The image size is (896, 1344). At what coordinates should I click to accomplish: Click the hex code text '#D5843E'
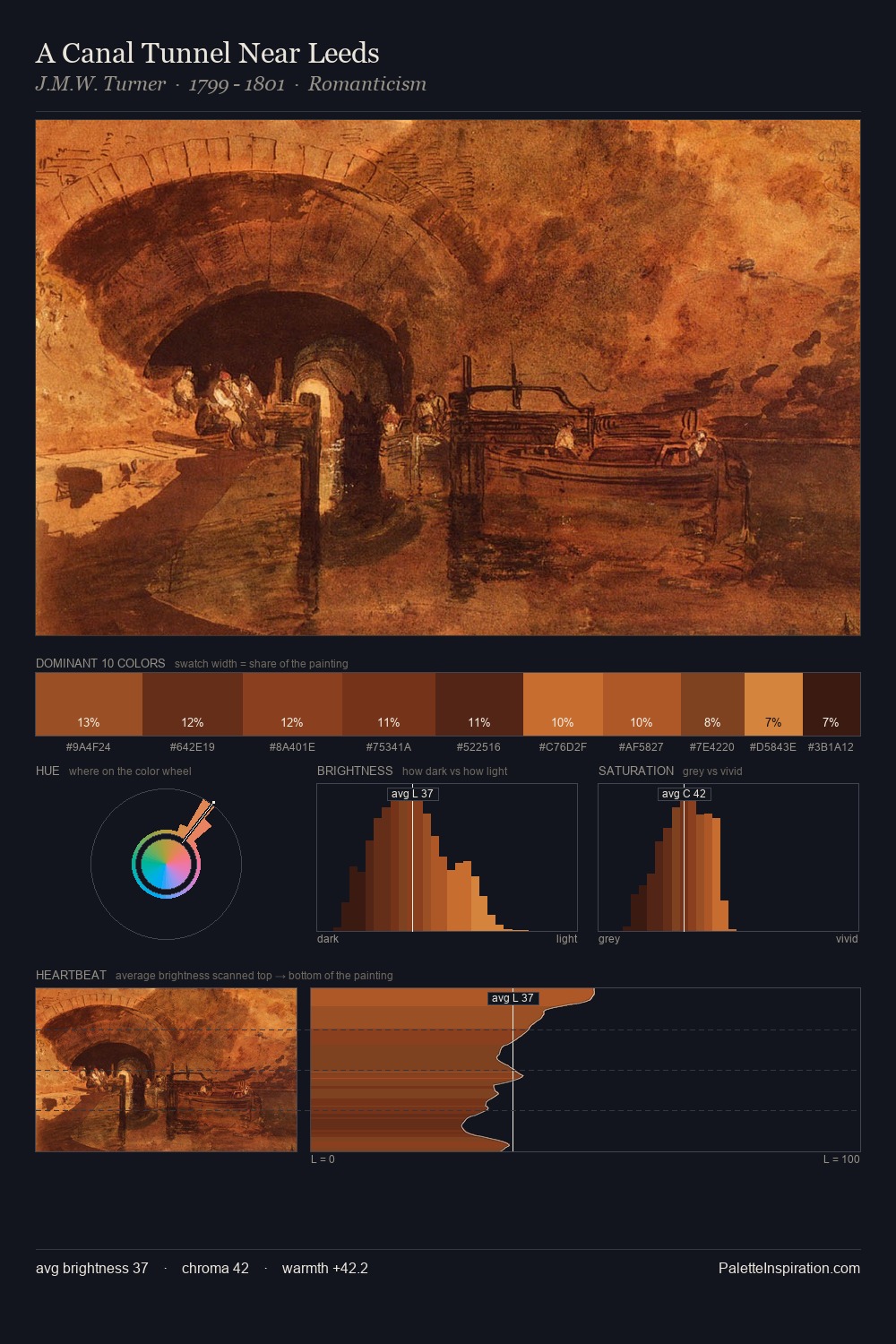773,747
